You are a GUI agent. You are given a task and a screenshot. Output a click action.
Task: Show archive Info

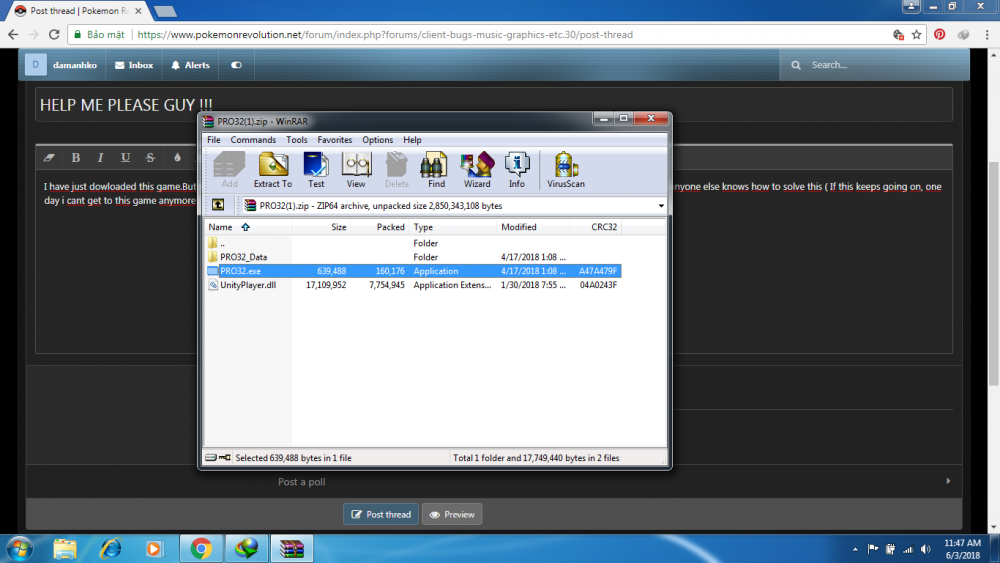point(517,169)
